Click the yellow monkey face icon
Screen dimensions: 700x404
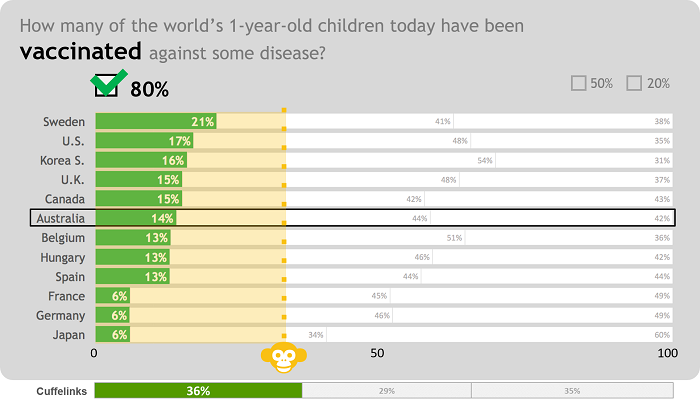coord(284,358)
